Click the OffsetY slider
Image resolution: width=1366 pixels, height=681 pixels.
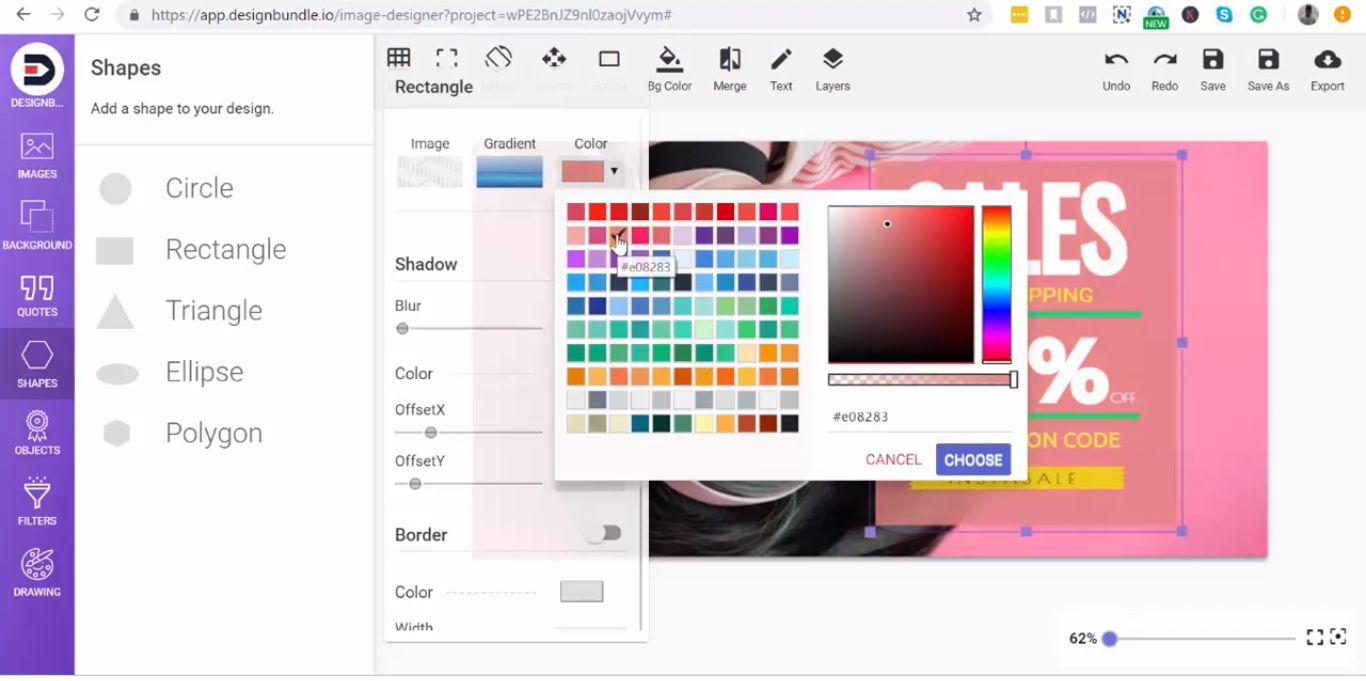point(468,484)
